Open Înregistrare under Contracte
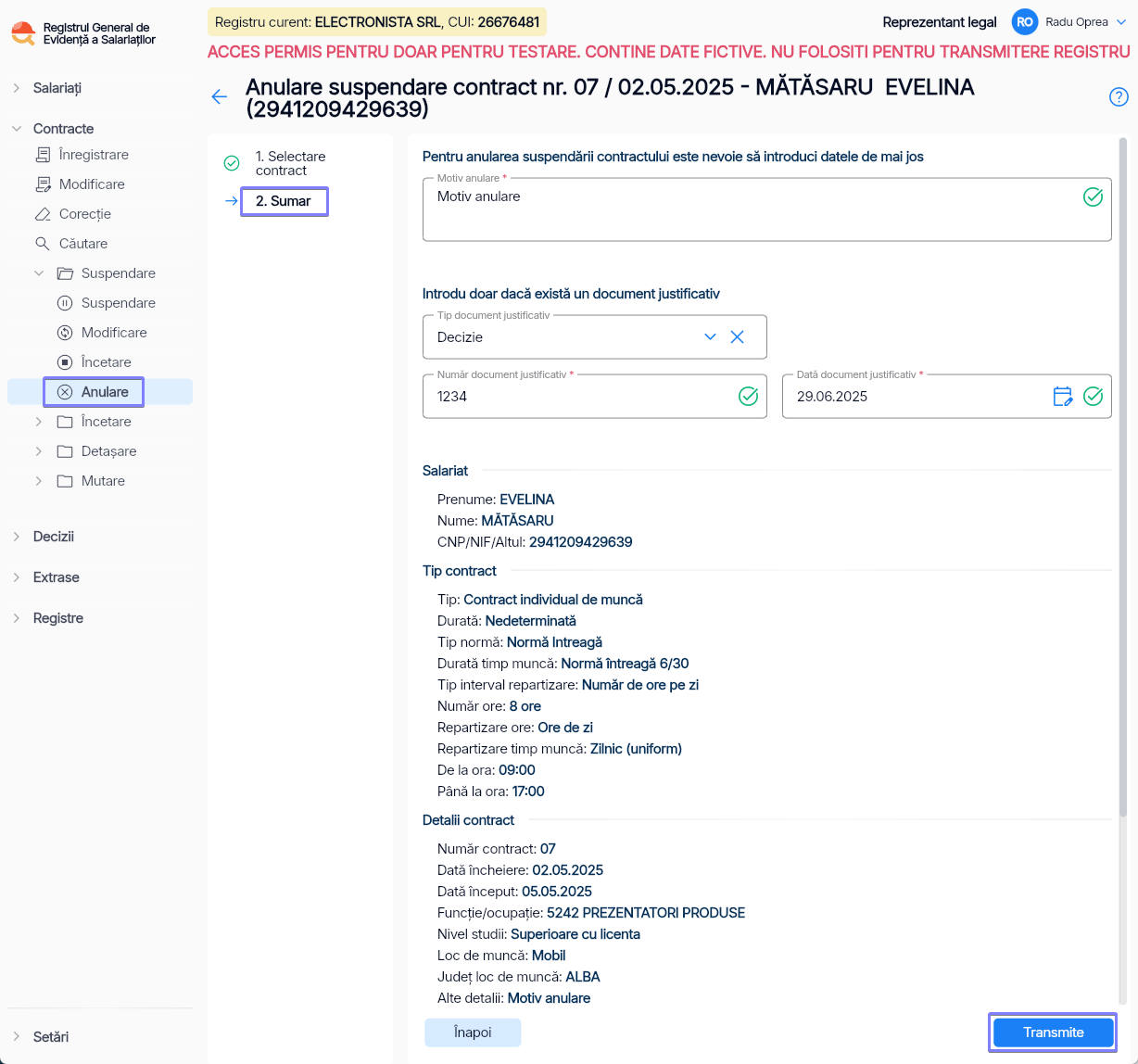The image size is (1138, 1064). (94, 155)
